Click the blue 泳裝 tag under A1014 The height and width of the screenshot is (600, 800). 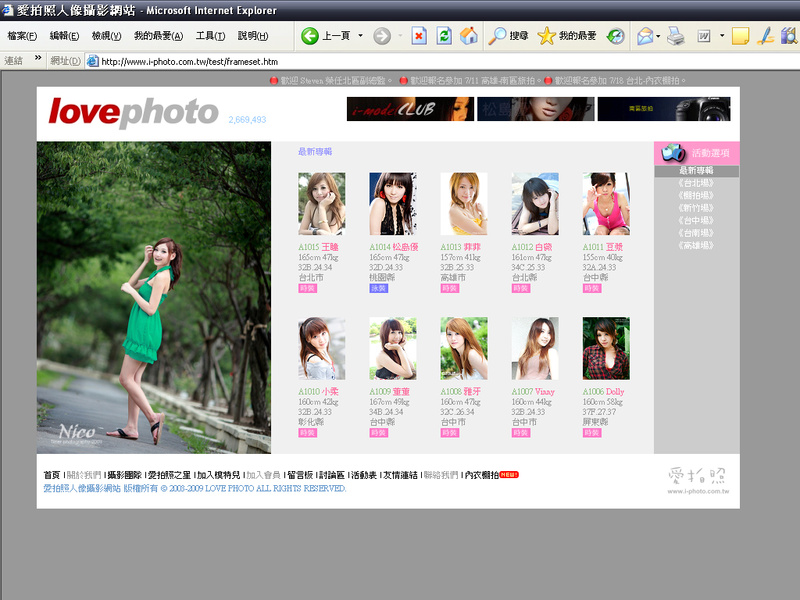click(379, 288)
